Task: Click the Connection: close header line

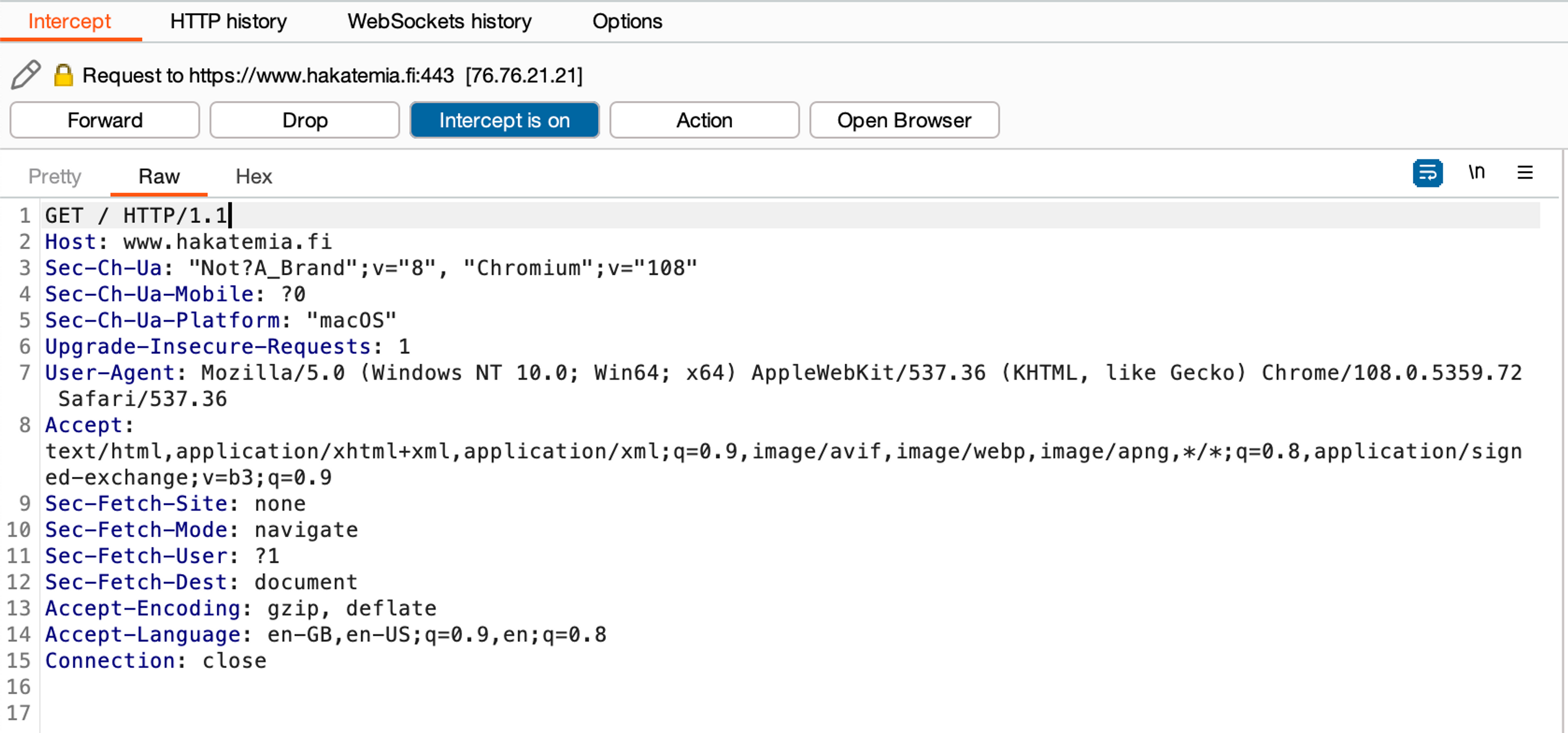Action: [156, 661]
